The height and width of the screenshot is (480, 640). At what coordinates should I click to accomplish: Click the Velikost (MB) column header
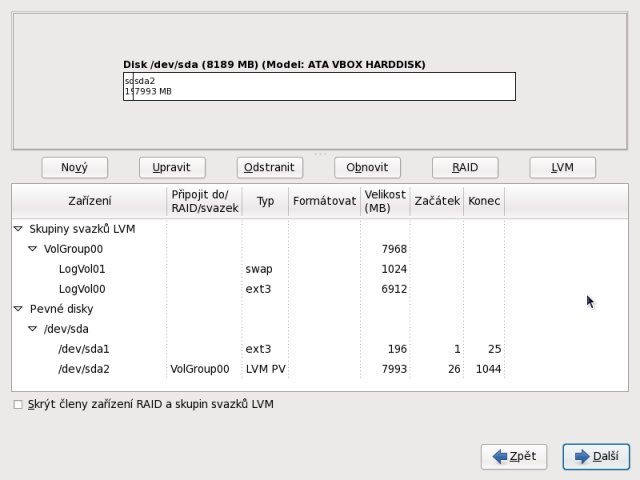[385, 201]
